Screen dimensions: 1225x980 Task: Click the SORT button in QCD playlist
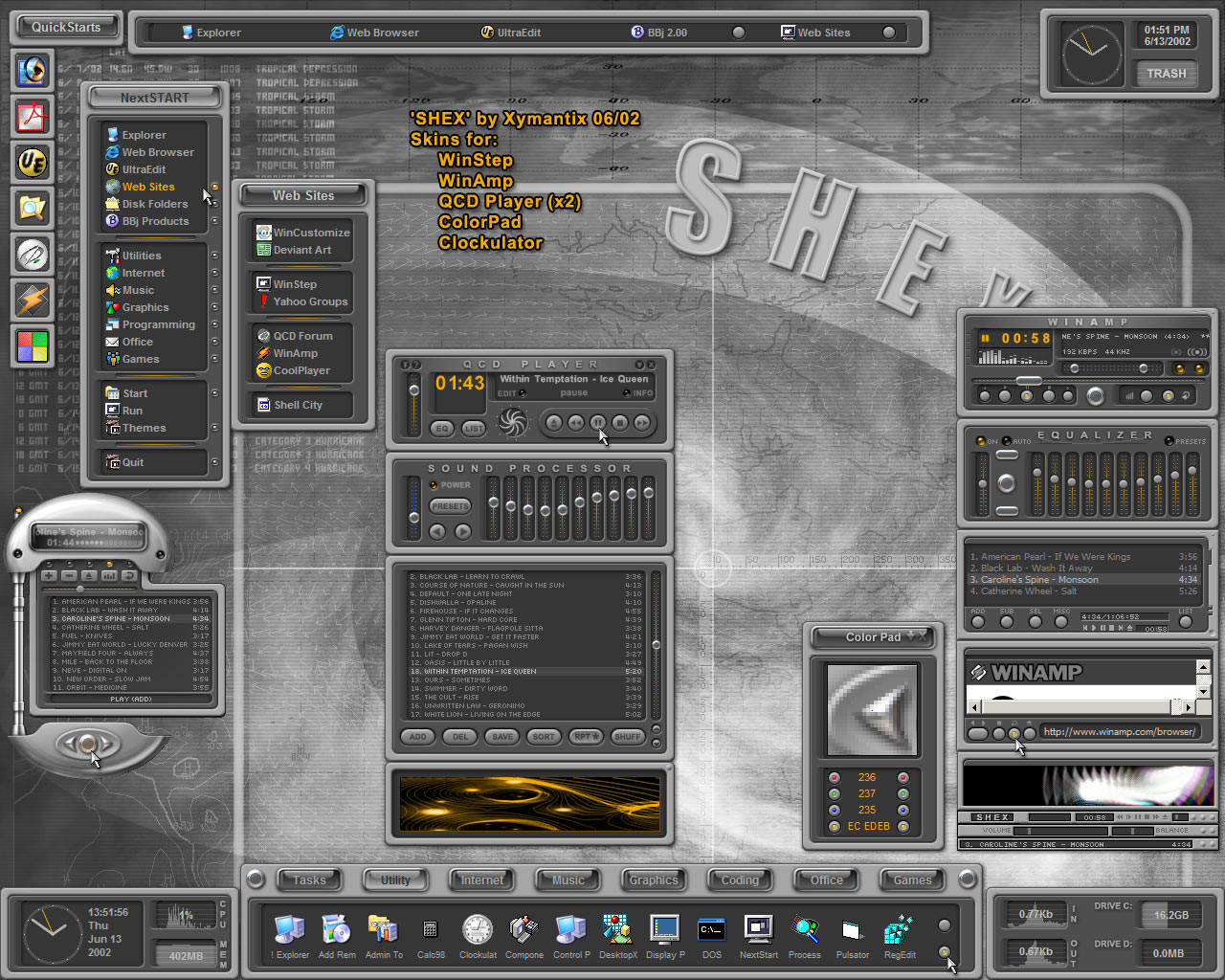click(x=544, y=737)
